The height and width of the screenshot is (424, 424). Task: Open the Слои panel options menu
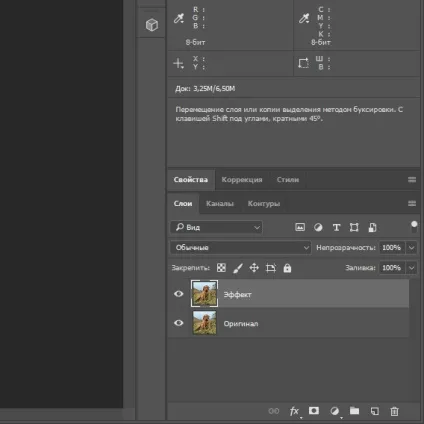(x=412, y=203)
